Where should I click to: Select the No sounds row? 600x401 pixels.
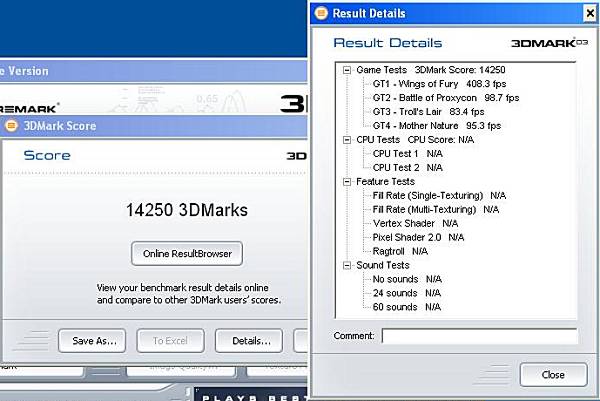[x=407, y=279]
